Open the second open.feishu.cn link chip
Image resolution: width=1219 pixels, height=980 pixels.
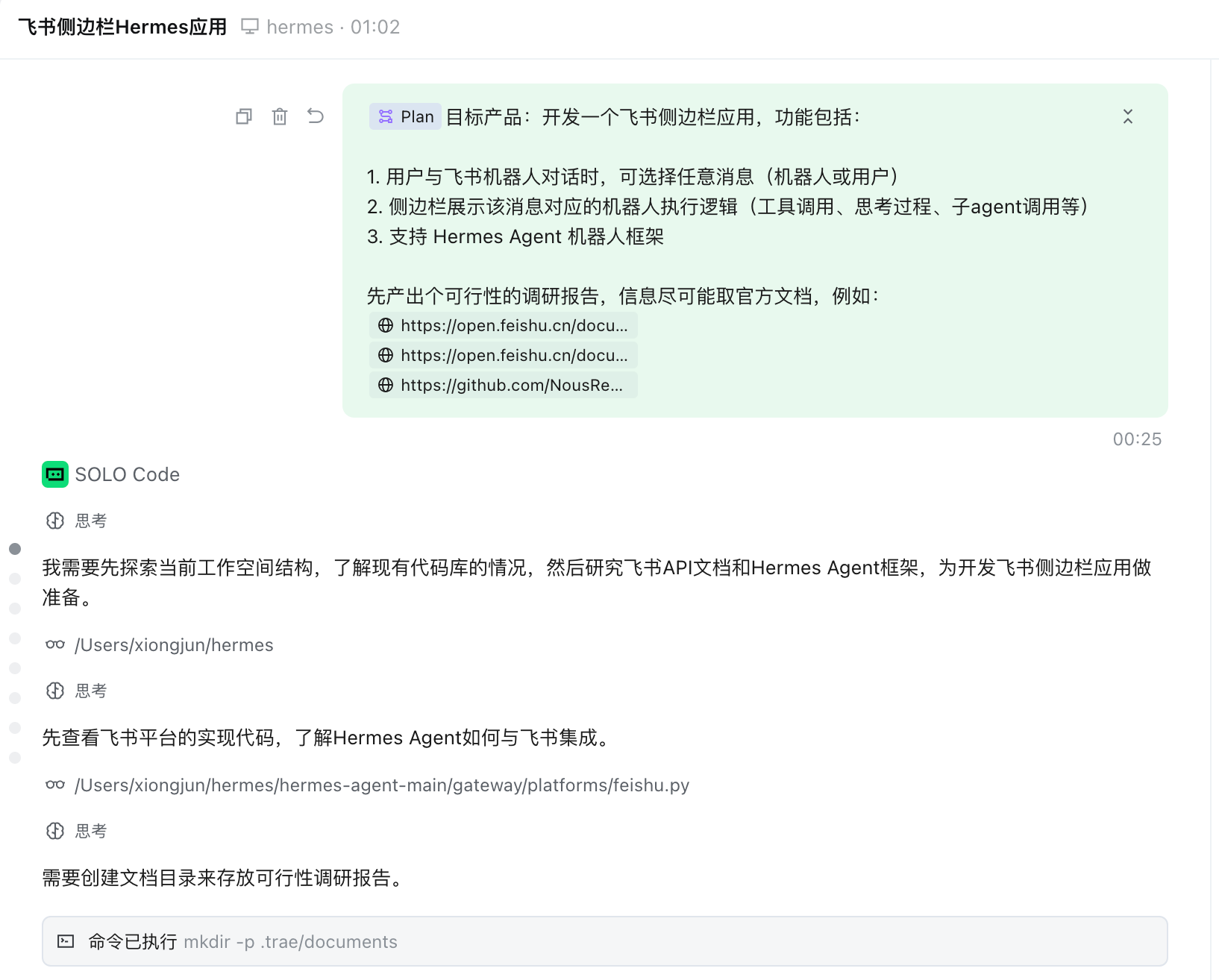click(x=504, y=355)
